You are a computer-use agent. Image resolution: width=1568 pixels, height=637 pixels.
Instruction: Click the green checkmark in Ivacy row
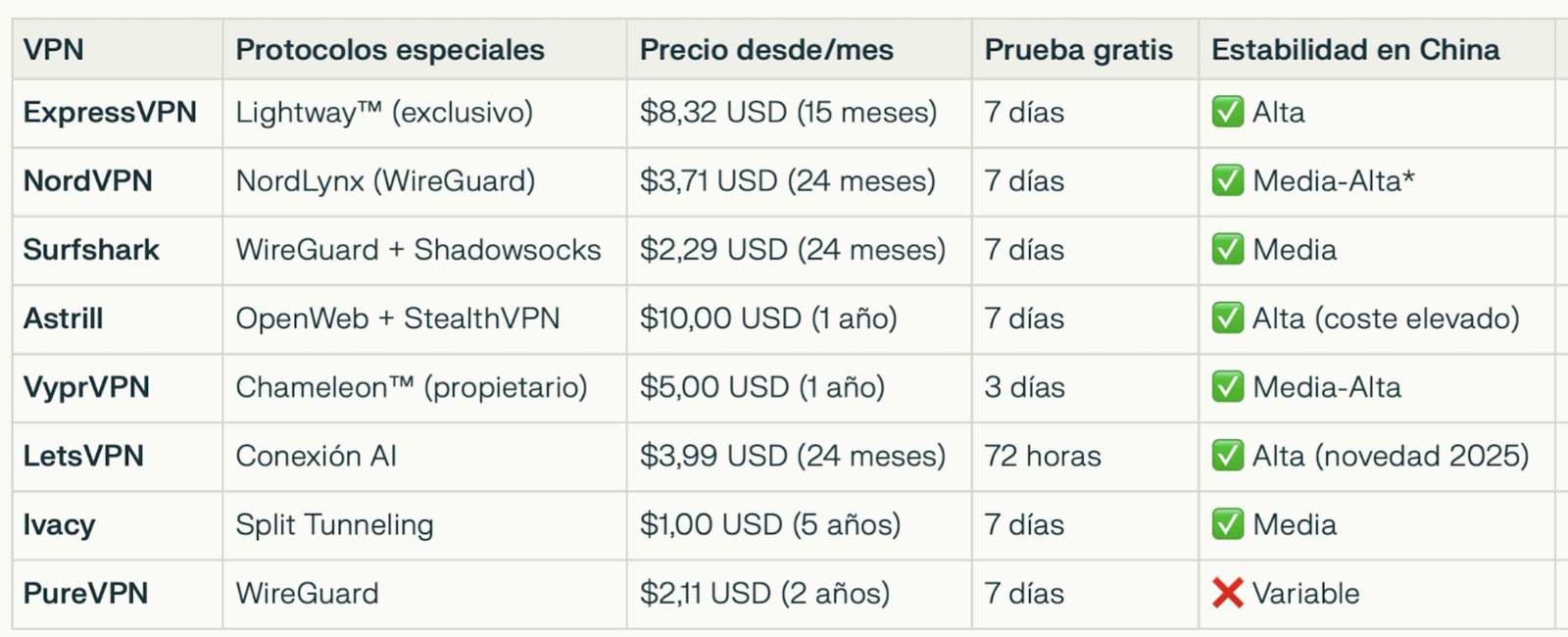1227,524
